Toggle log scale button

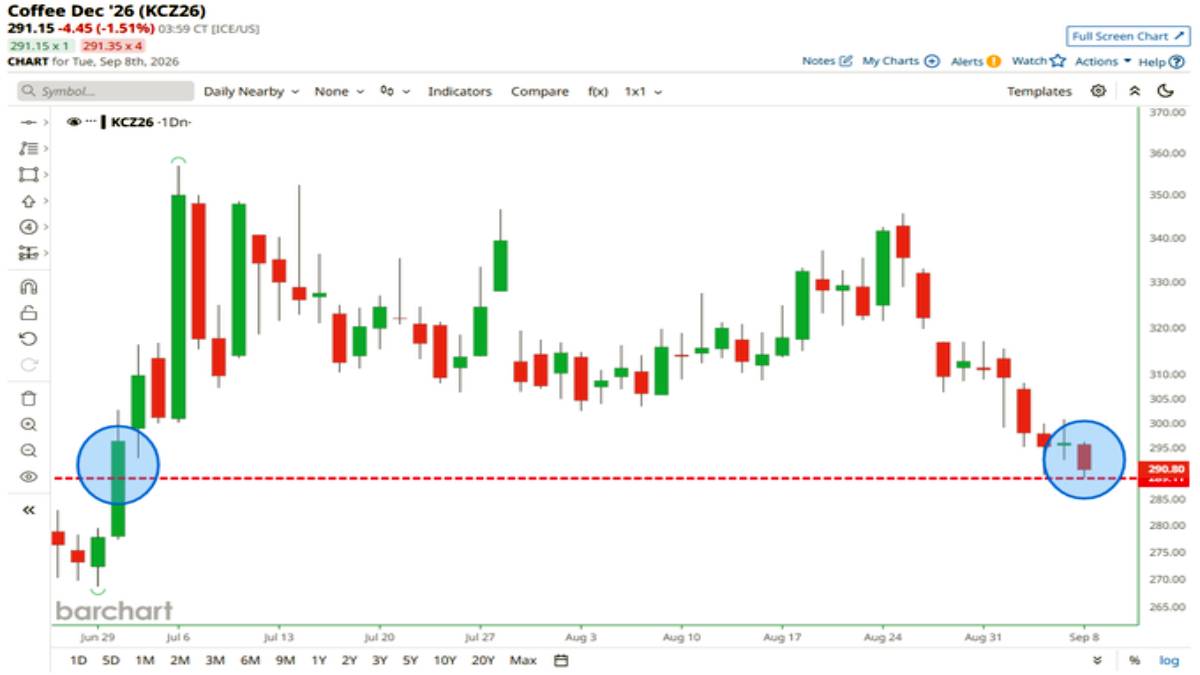1168,660
